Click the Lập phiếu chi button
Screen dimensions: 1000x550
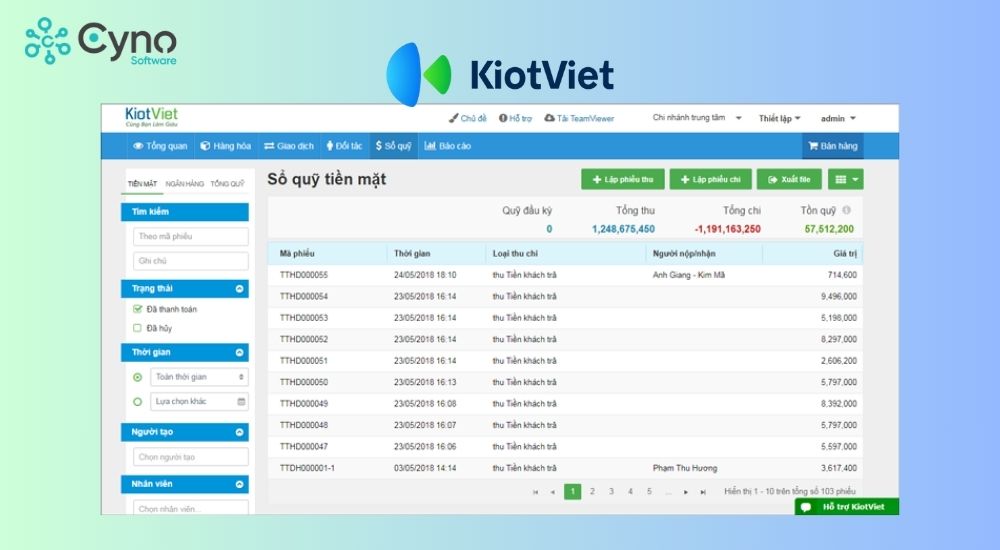coord(710,179)
